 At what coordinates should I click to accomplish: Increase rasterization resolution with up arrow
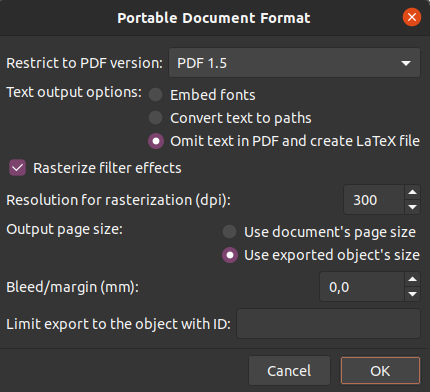413,192
